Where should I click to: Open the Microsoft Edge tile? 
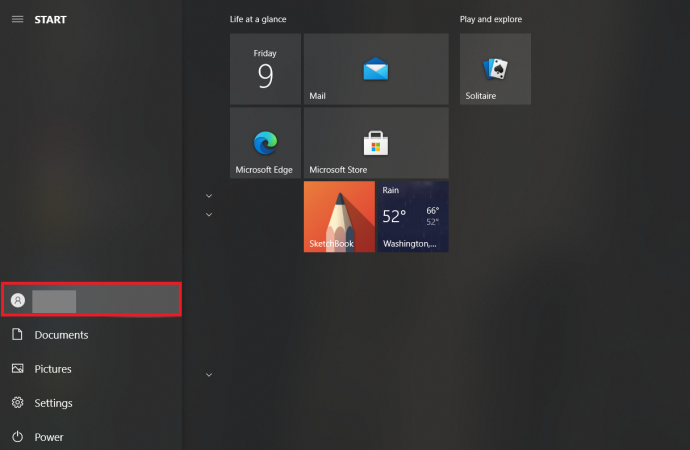[x=265, y=143]
